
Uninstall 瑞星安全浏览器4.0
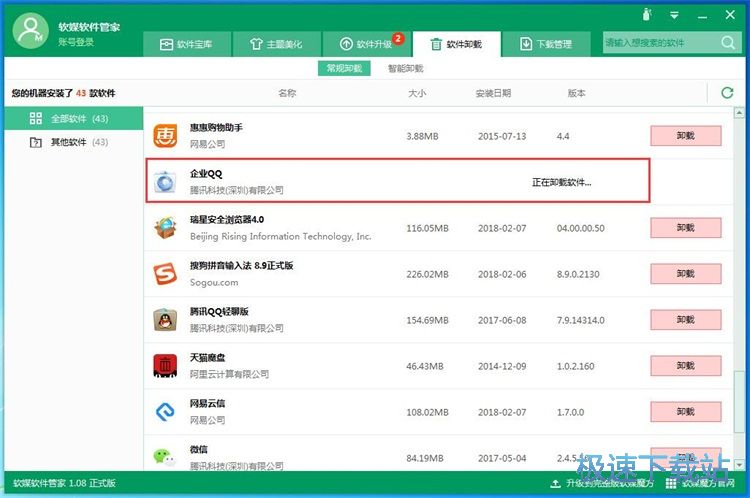coord(686,228)
